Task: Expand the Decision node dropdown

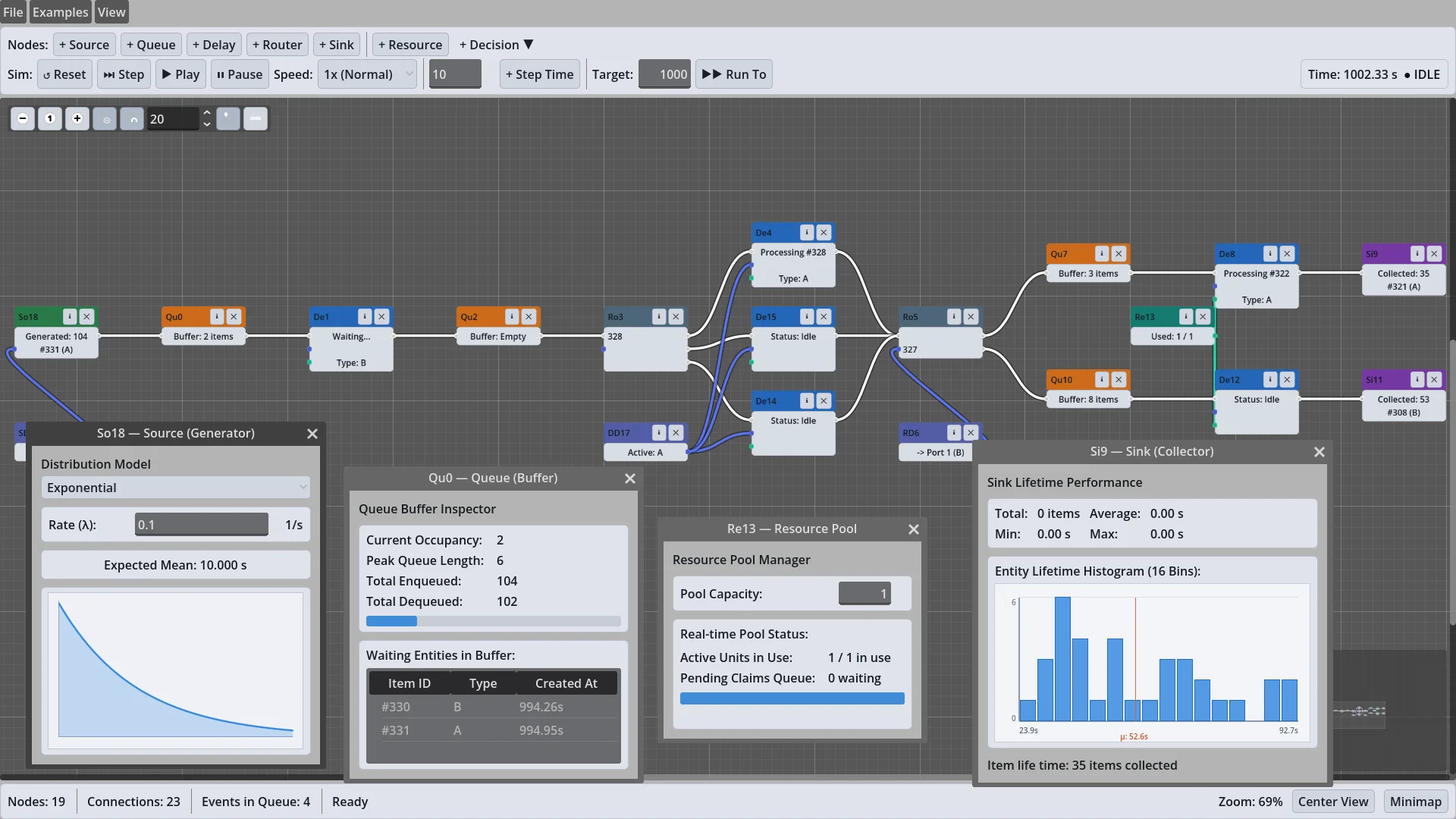Action: 497,45
